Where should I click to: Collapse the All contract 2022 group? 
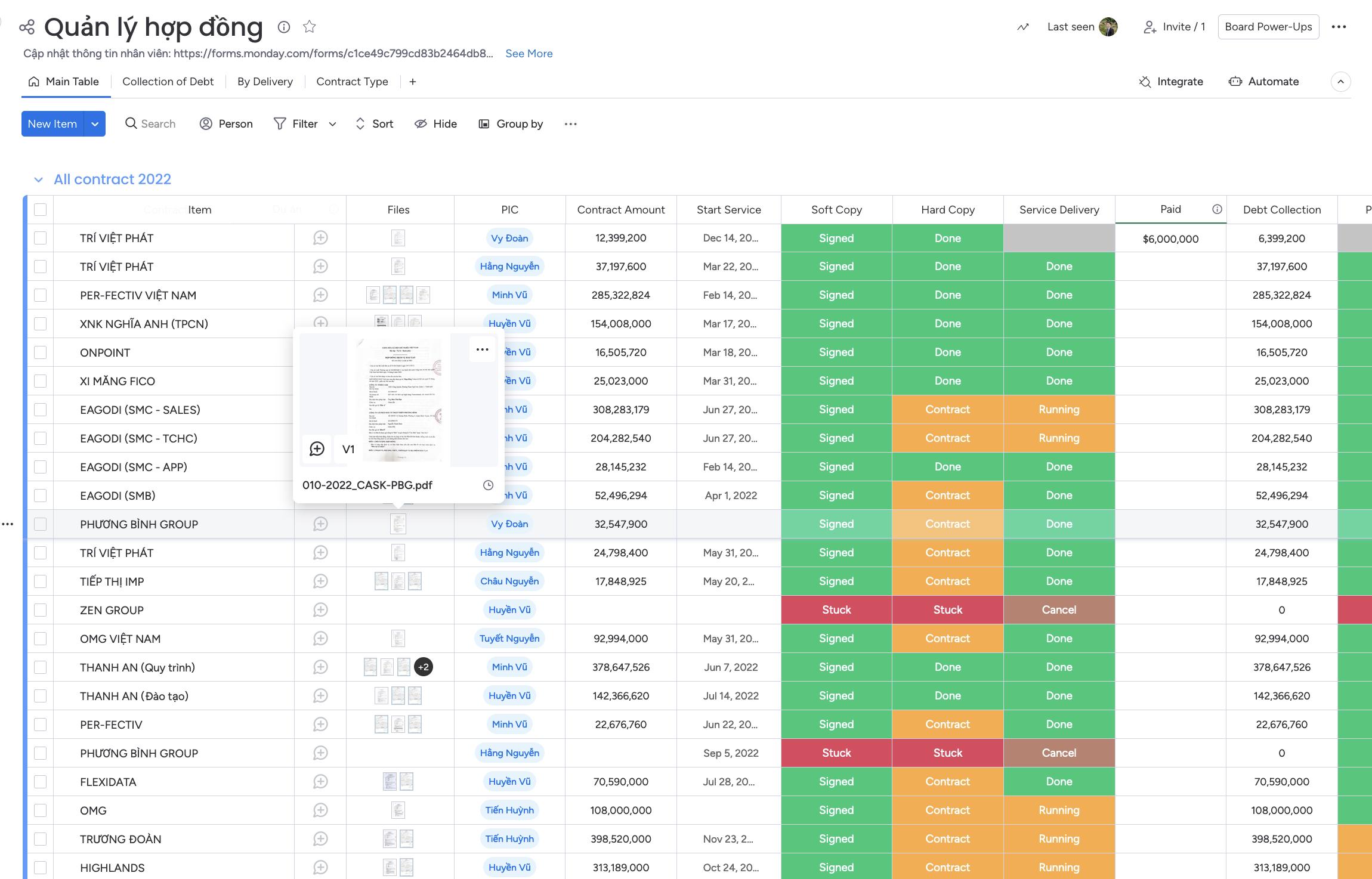[39, 179]
